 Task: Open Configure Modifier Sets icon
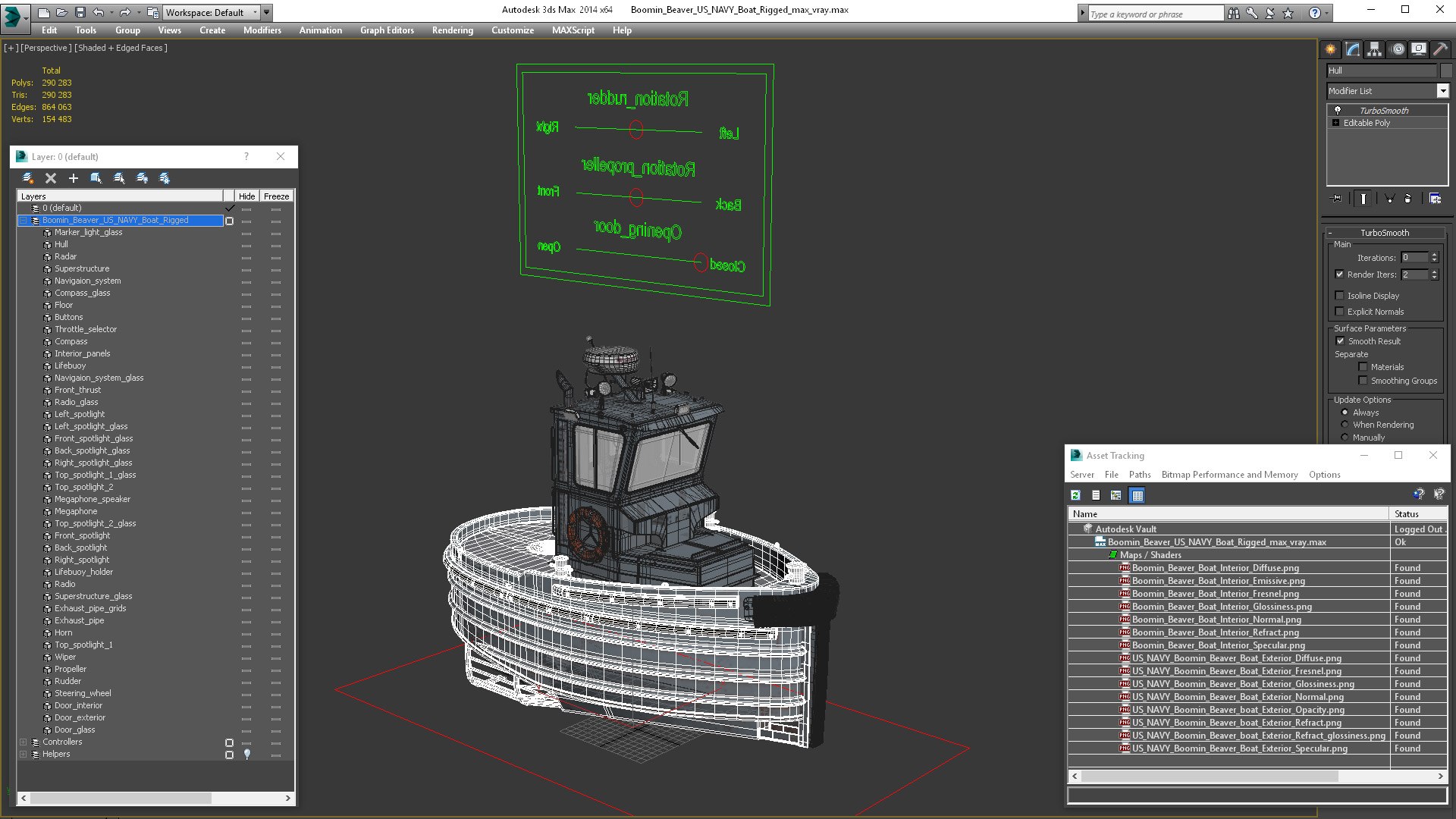(1435, 199)
